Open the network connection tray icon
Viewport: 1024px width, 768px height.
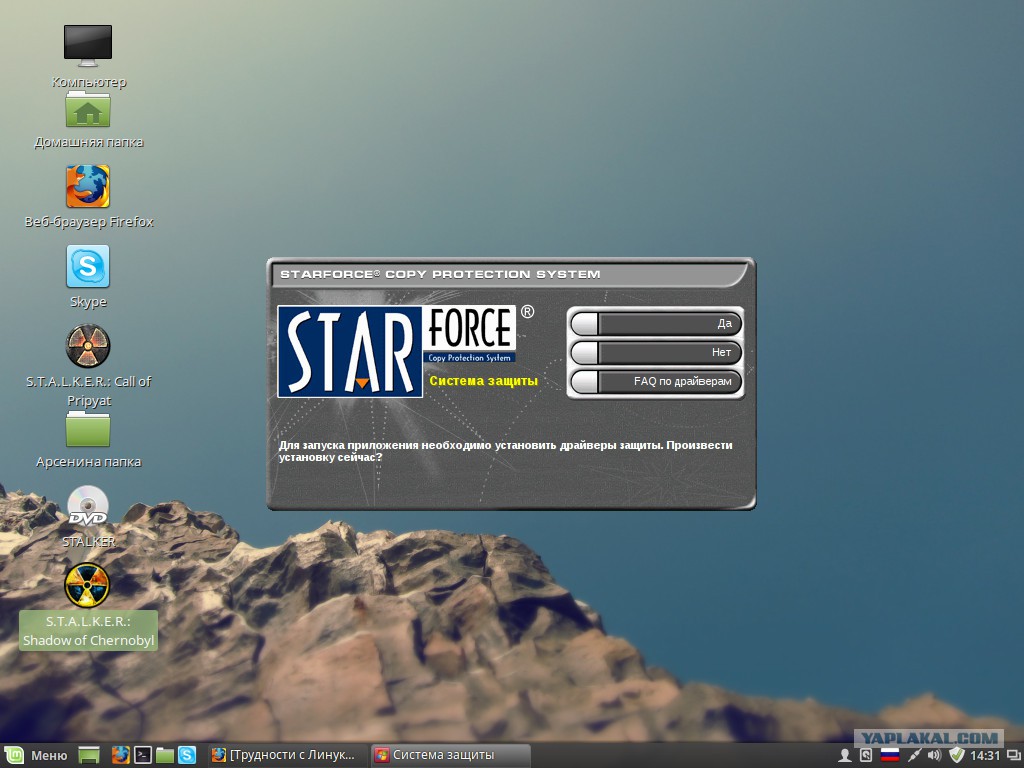click(914, 756)
